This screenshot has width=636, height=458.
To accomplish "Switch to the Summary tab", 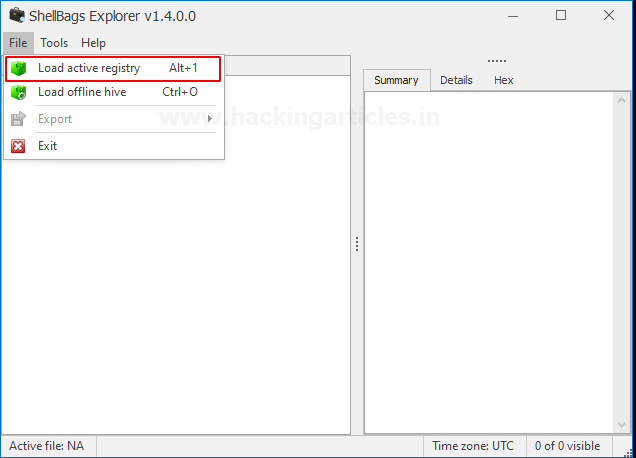I will coord(396,80).
